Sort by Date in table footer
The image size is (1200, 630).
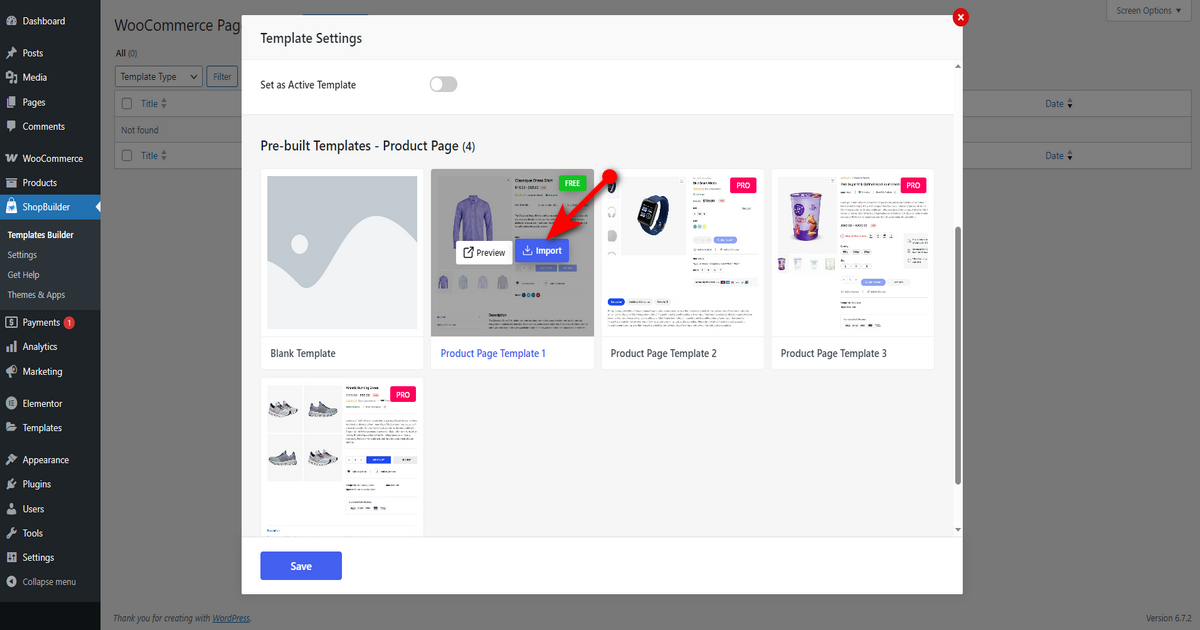(x=1059, y=155)
